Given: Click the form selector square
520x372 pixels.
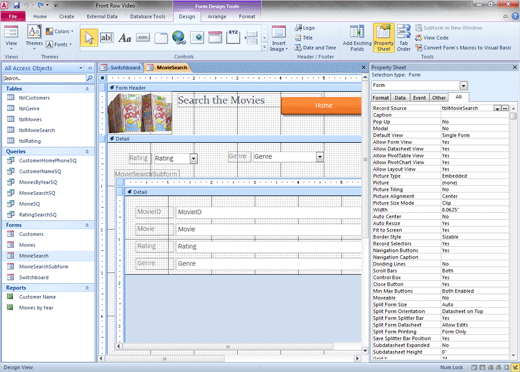Looking at the screenshot, I should click(103, 78).
